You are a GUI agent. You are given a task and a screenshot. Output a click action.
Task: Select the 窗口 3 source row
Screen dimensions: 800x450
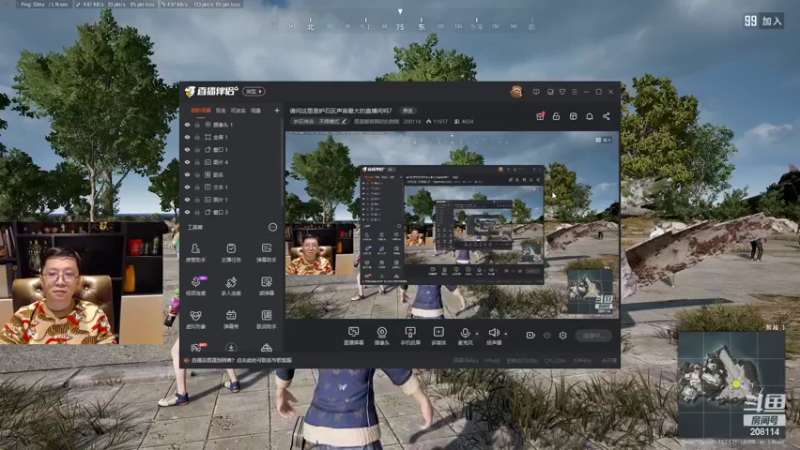232,212
